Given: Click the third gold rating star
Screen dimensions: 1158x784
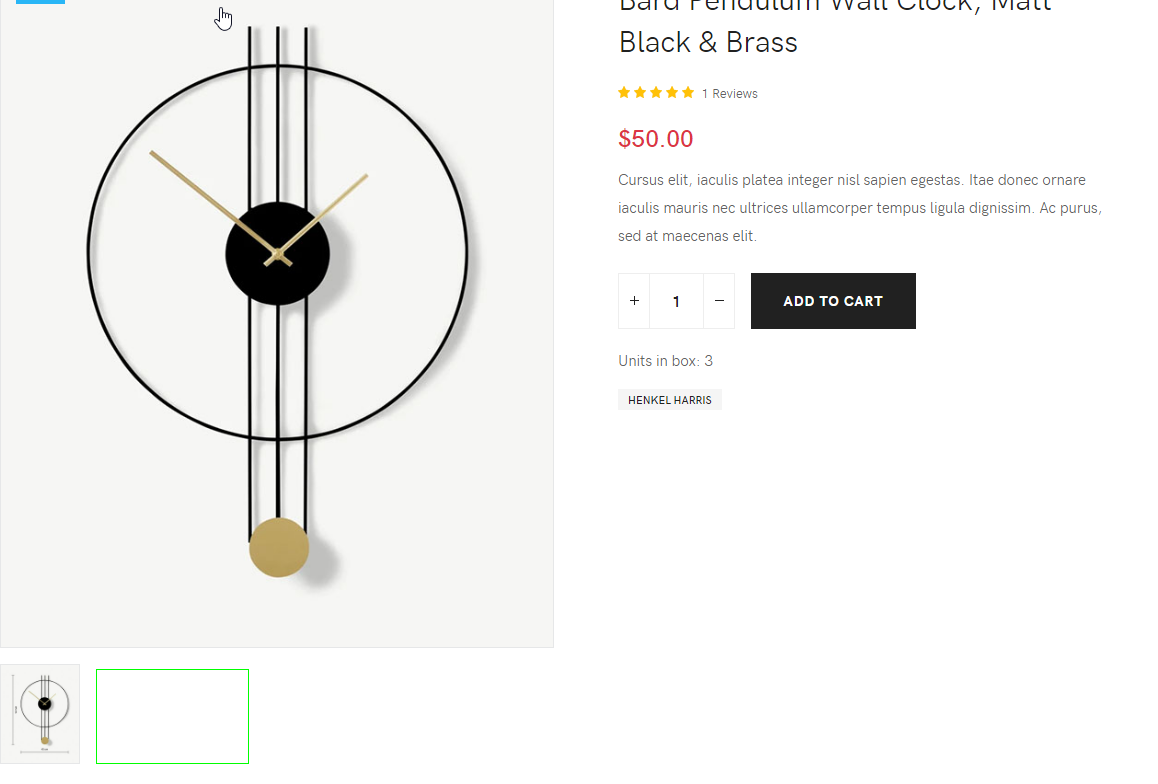Looking at the screenshot, I should click(656, 93).
